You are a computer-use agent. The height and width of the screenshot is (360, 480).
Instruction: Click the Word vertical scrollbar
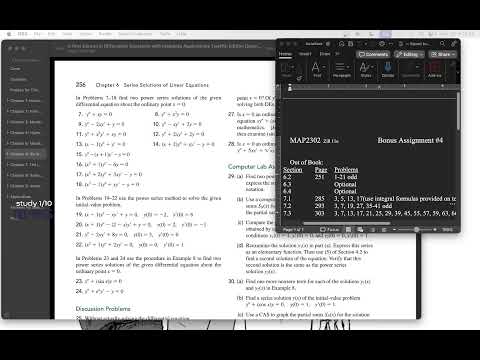point(458,112)
